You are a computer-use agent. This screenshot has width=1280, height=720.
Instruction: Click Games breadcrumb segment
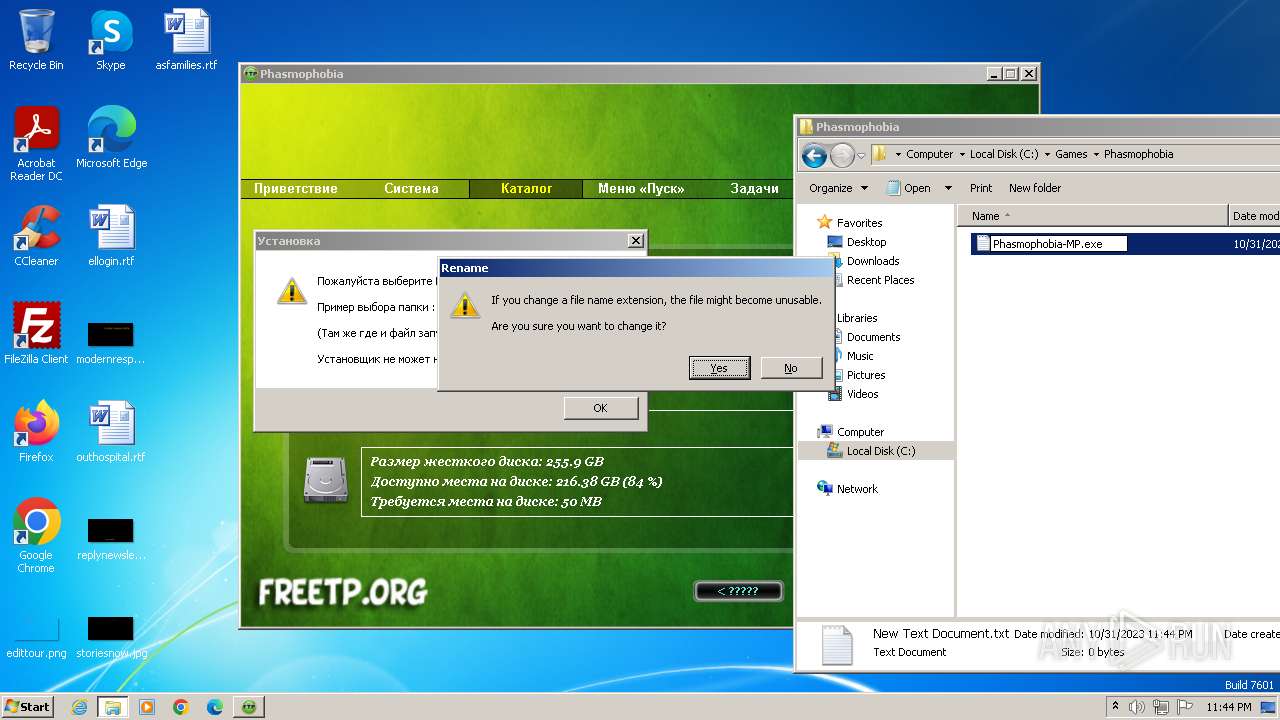click(1071, 154)
